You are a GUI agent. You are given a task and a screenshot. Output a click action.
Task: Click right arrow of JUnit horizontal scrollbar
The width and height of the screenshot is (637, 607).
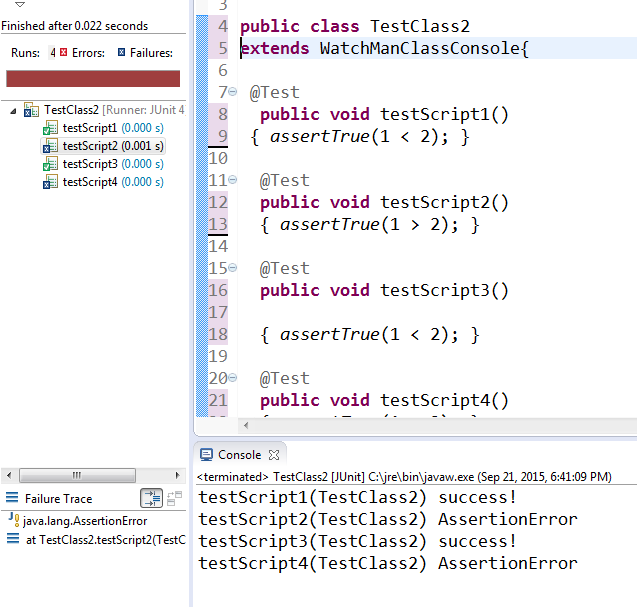point(177,475)
